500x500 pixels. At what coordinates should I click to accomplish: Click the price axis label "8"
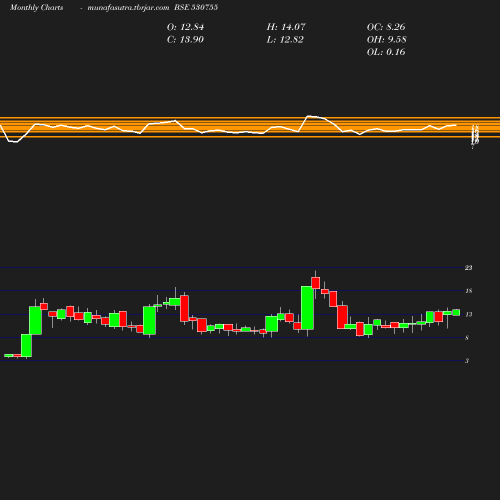[x=467, y=338]
